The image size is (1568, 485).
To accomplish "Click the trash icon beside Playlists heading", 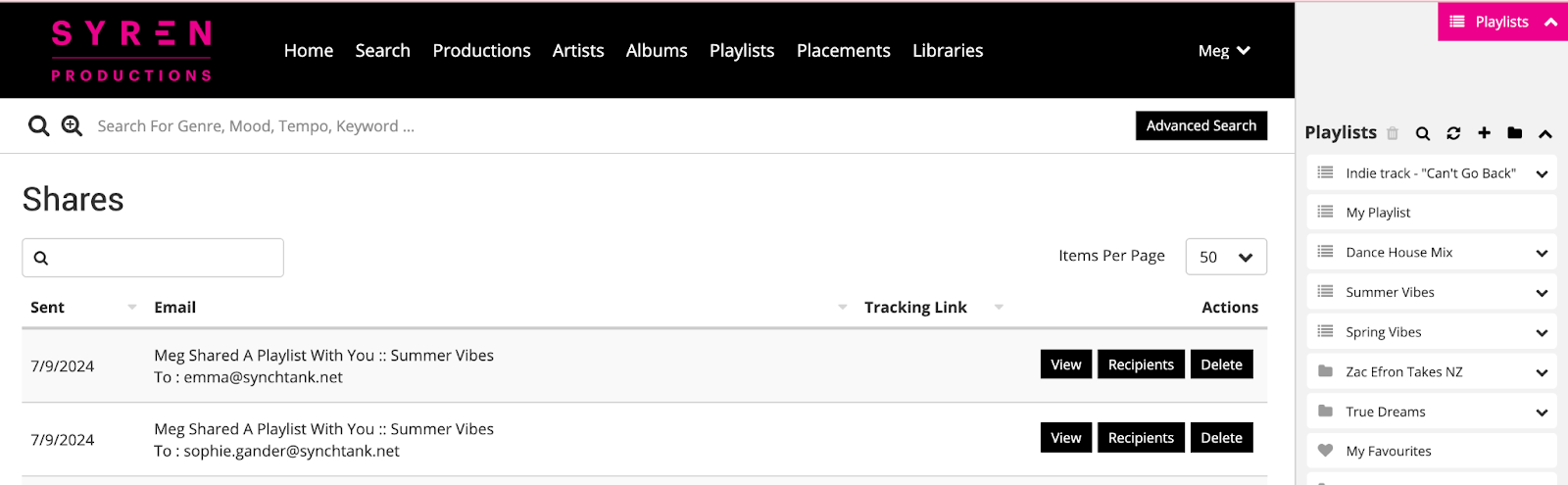I will click(x=1393, y=133).
